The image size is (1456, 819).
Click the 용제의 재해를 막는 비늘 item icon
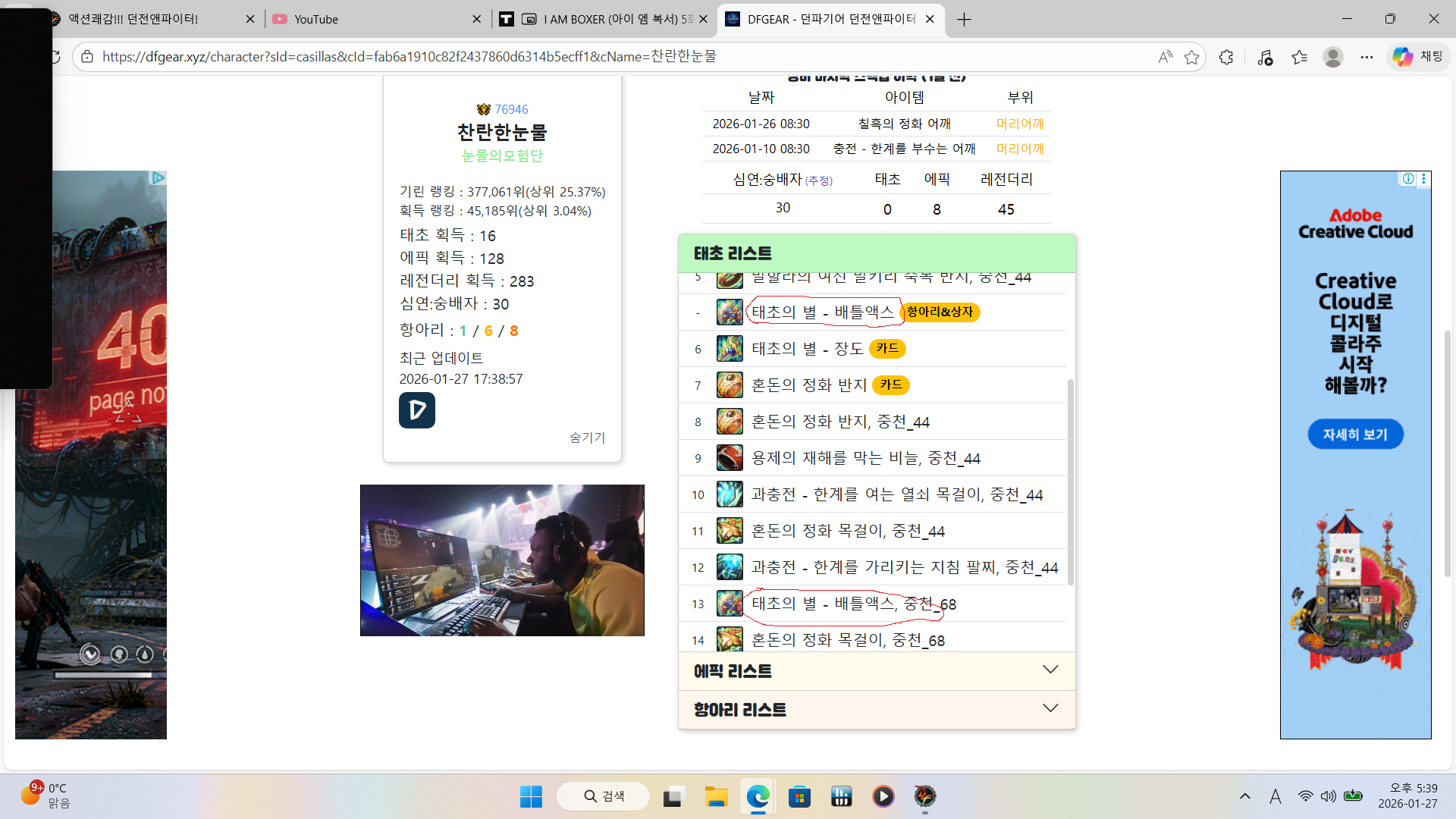(730, 458)
